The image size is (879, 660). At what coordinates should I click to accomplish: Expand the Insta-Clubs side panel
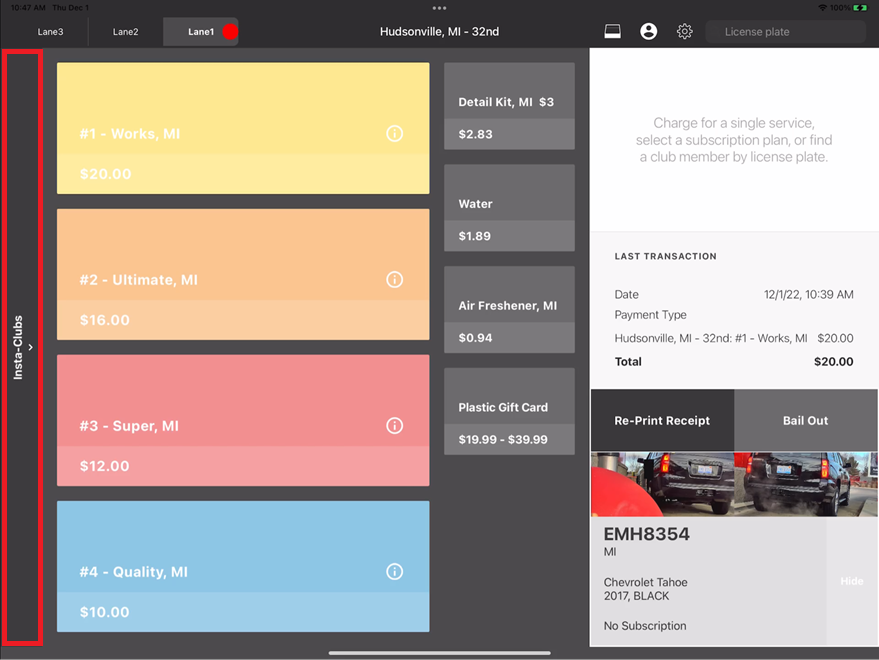pyautogui.click(x=22, y=347)
